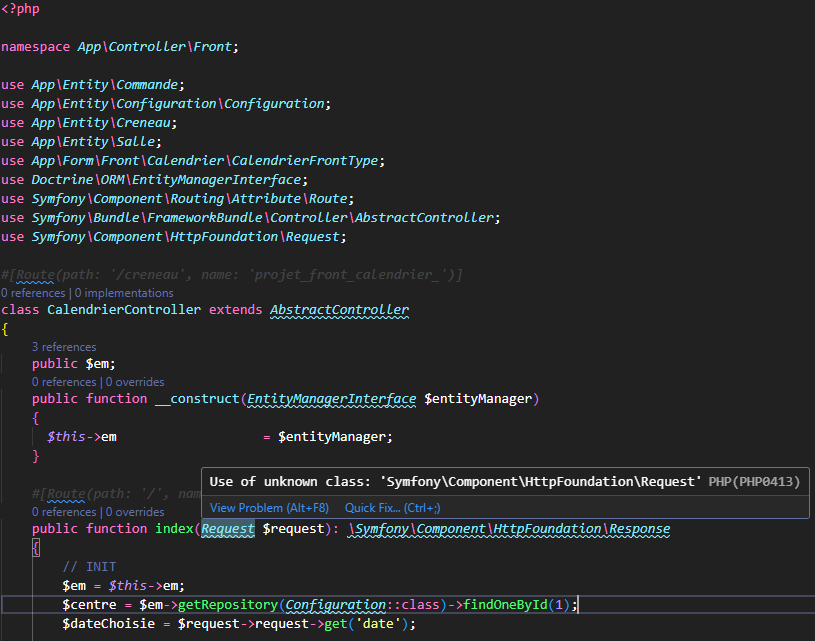Click the namespace App\Controller\Front declaration

pyautogui.click(x=120, y=47)
